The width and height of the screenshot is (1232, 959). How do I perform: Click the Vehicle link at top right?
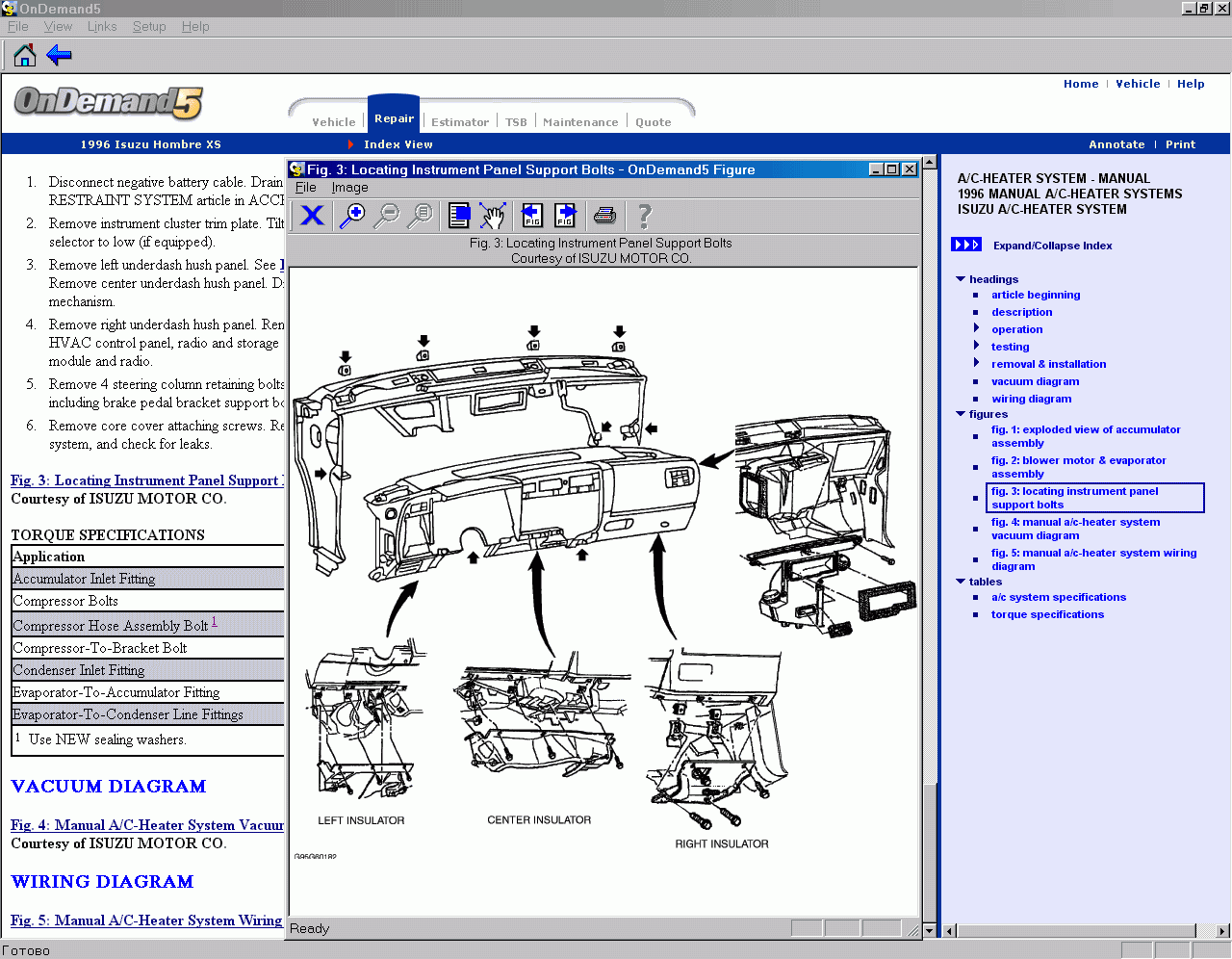coord(1138,84)
